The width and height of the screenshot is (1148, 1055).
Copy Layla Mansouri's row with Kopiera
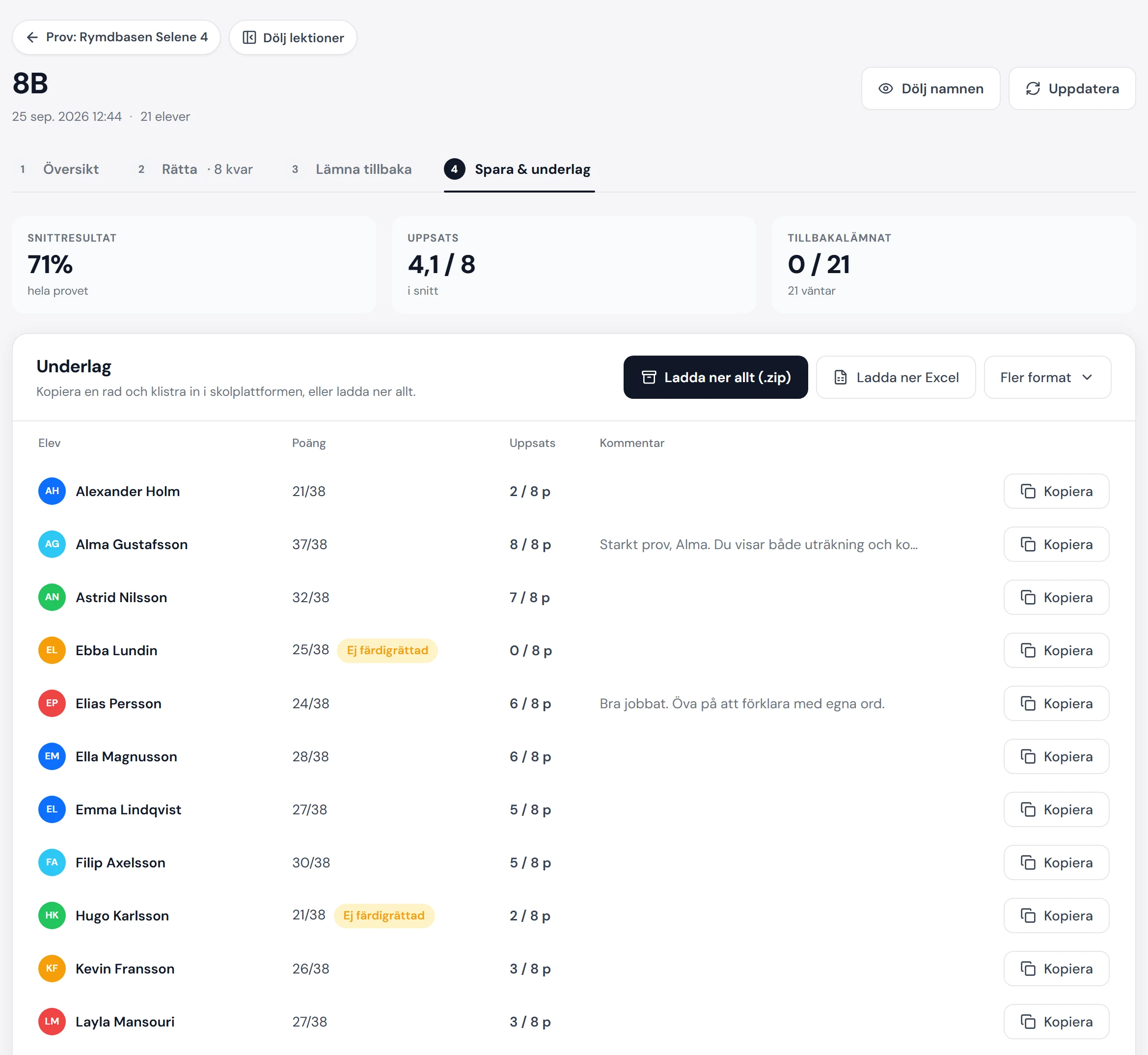click(x=1057, y=1022)
